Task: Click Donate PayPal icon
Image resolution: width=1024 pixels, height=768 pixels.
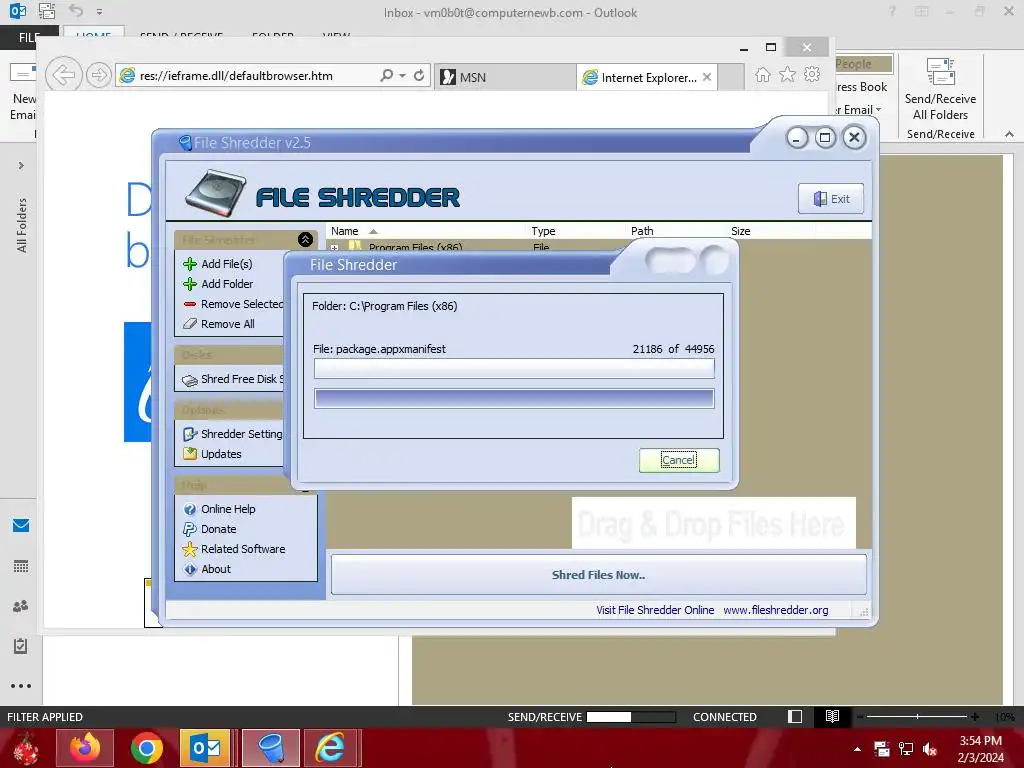Action: [x=190, y=529]
